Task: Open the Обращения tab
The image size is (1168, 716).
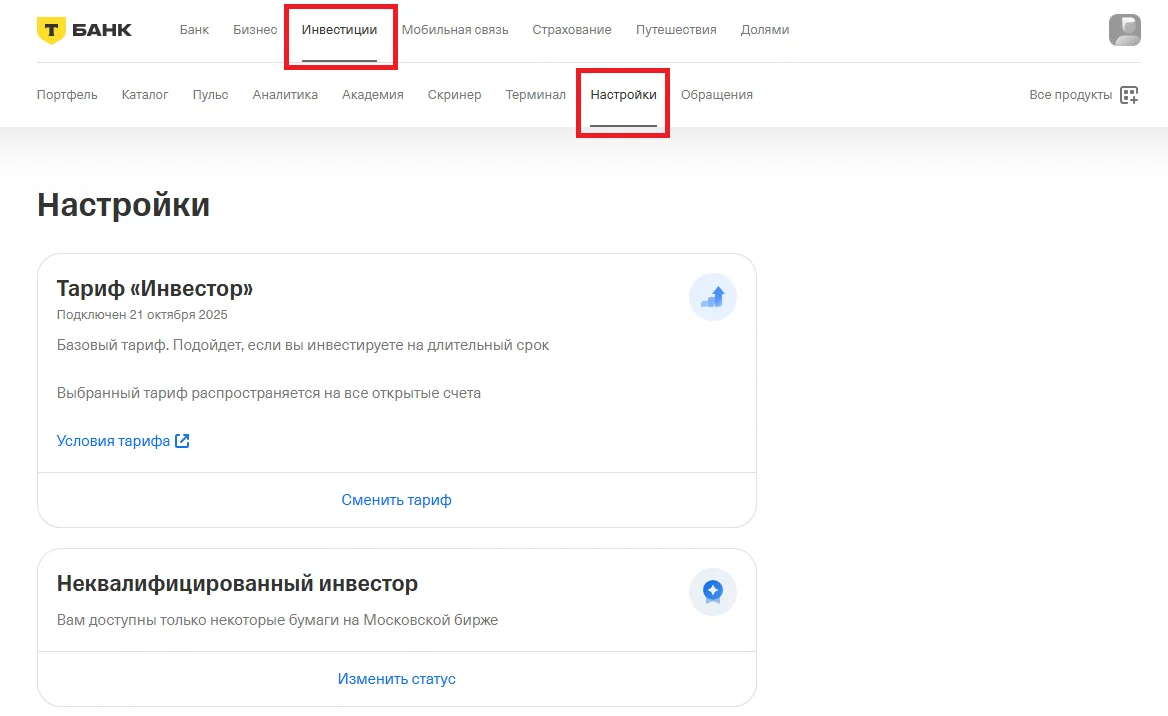Action: [717, 95]
